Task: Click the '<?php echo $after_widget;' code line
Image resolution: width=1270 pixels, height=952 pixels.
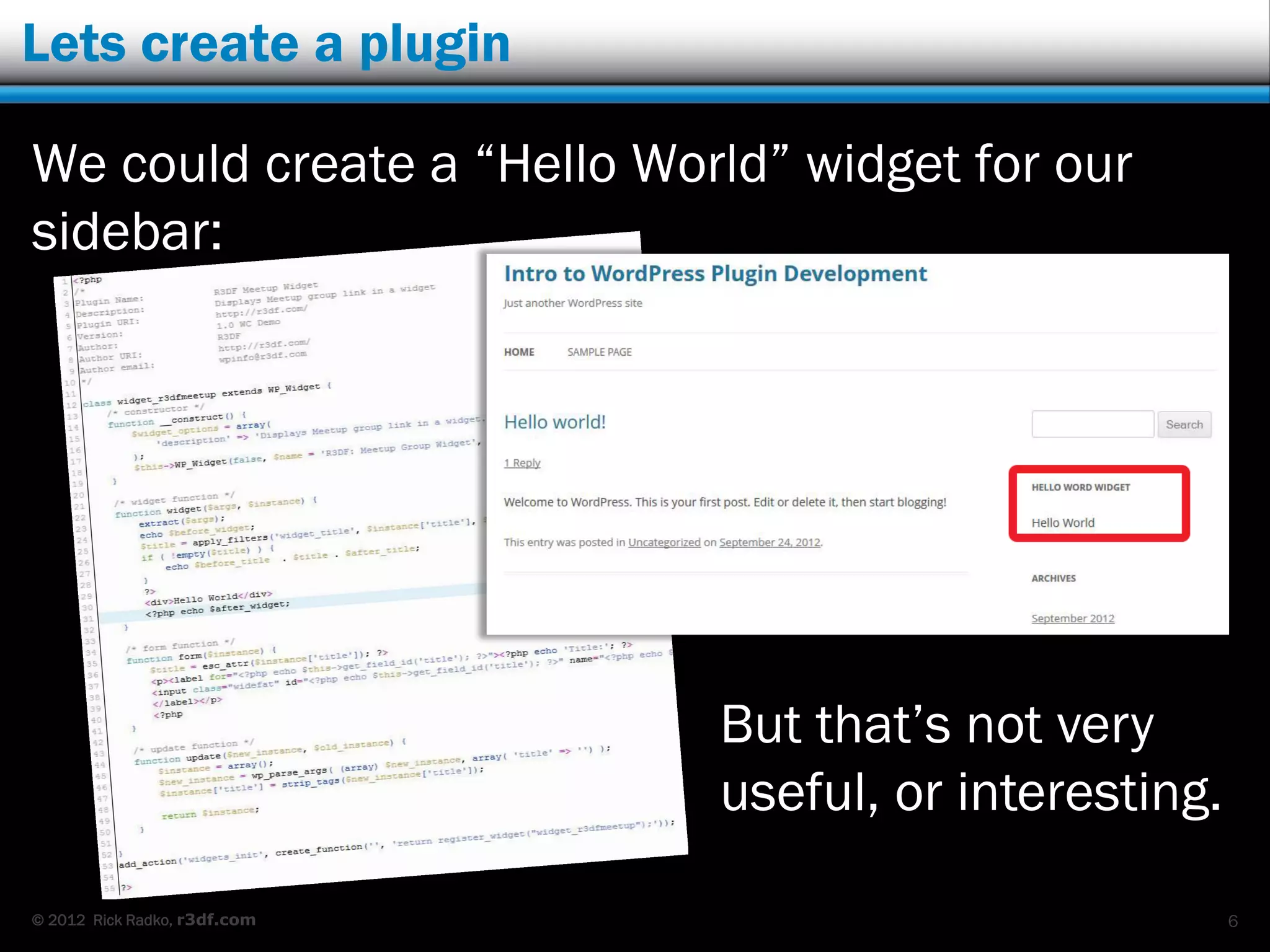Action: 218,609
